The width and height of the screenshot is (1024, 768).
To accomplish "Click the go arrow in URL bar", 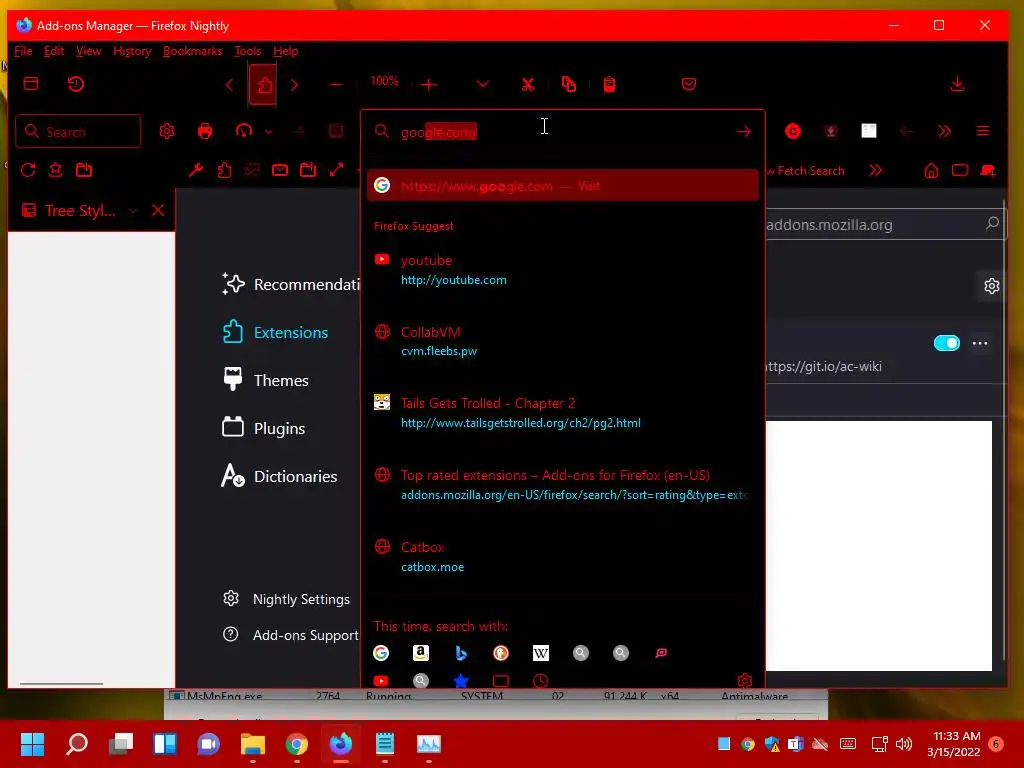I will coord(743,131).
